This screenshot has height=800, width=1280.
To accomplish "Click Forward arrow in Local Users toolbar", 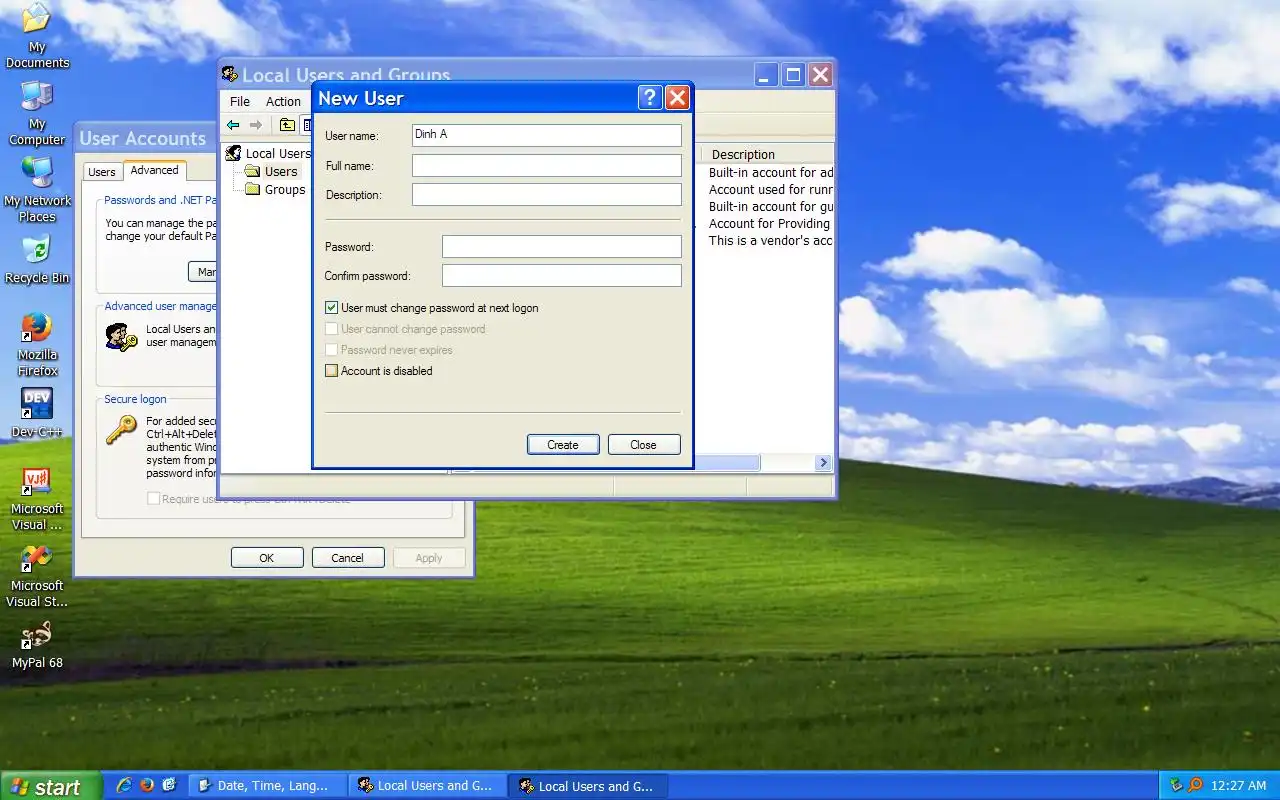I will (x=256, y=125).
